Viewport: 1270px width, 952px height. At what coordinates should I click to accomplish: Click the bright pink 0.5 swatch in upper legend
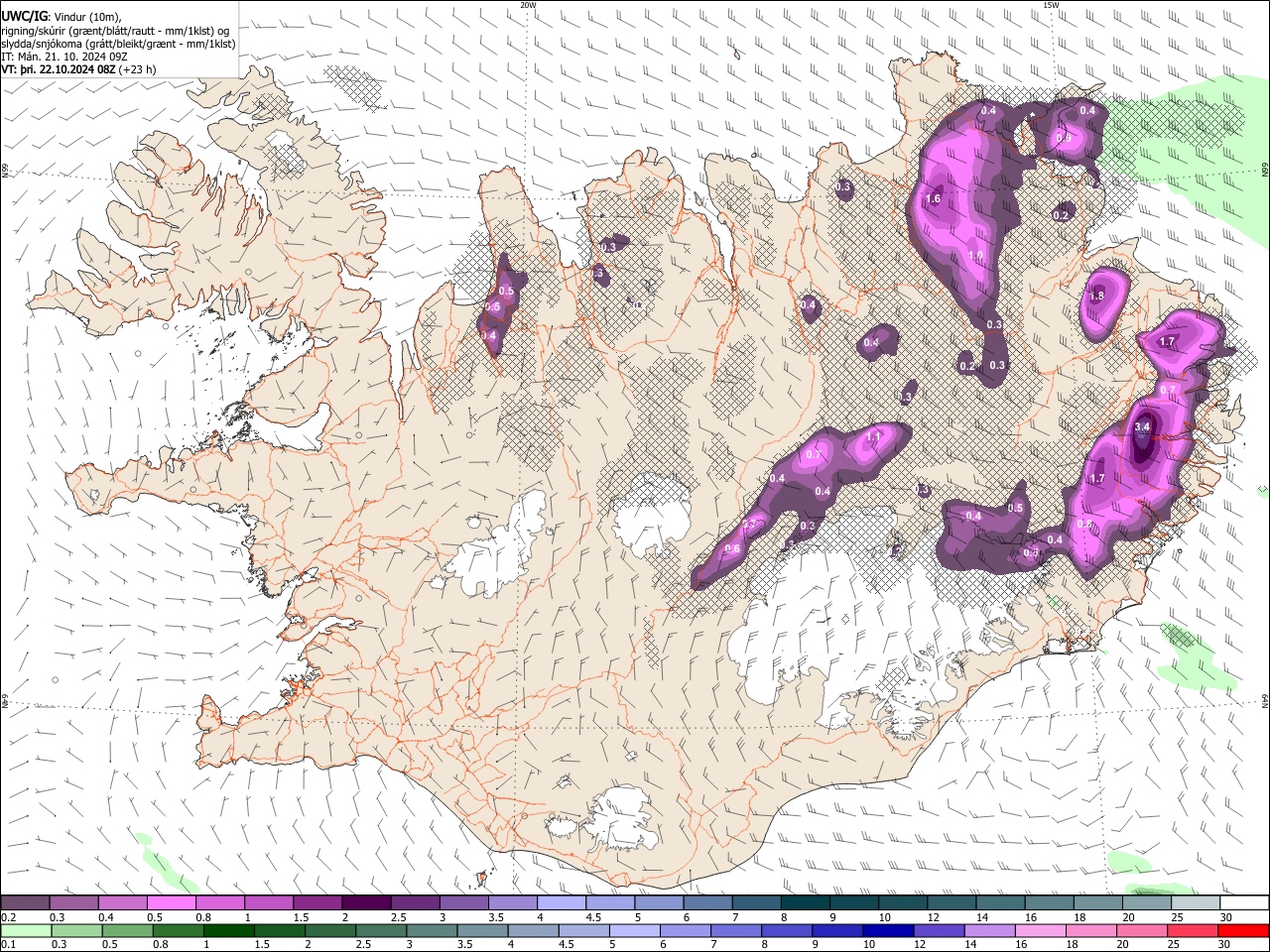click(171, 903)
